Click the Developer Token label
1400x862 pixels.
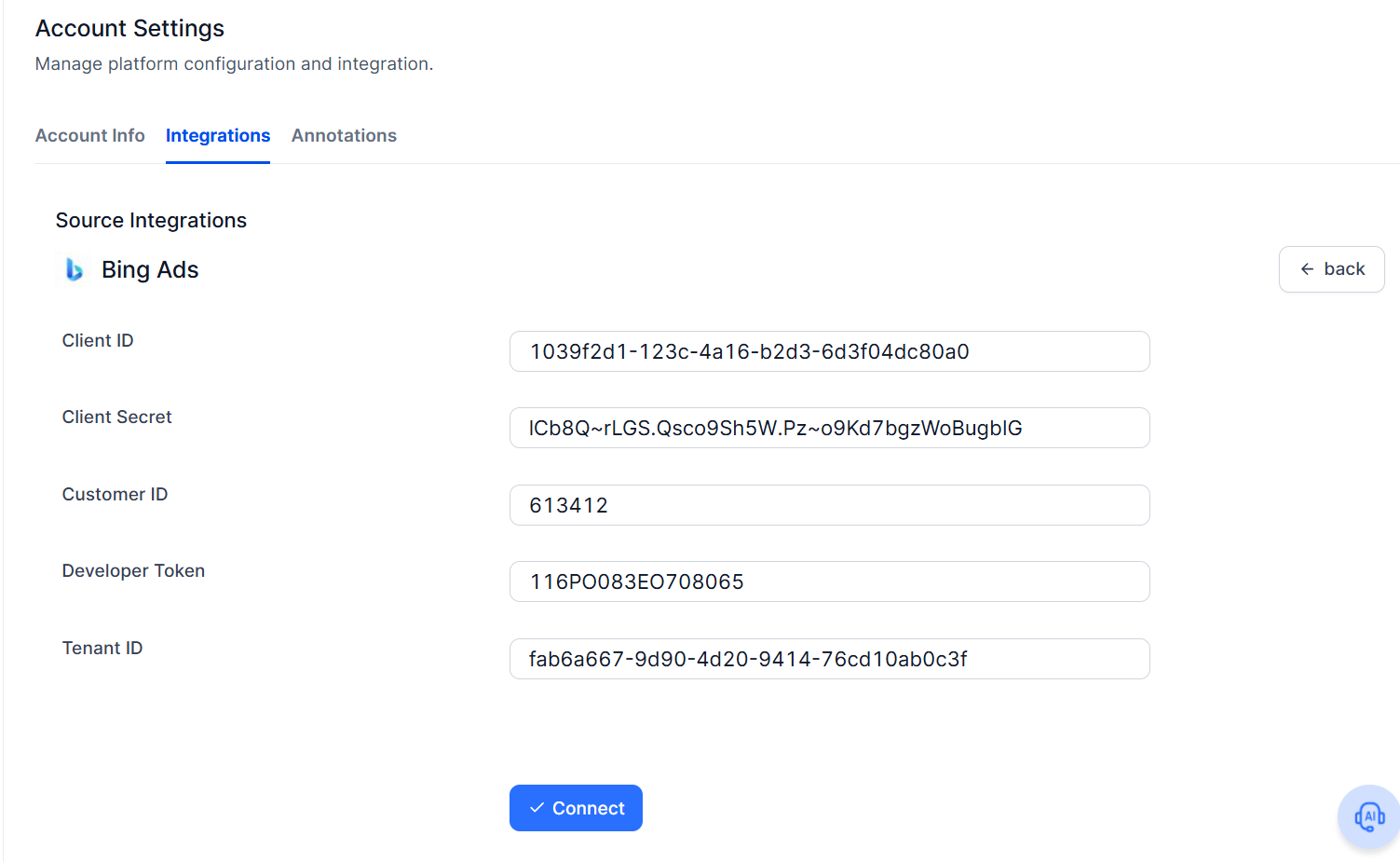(133, 571)
